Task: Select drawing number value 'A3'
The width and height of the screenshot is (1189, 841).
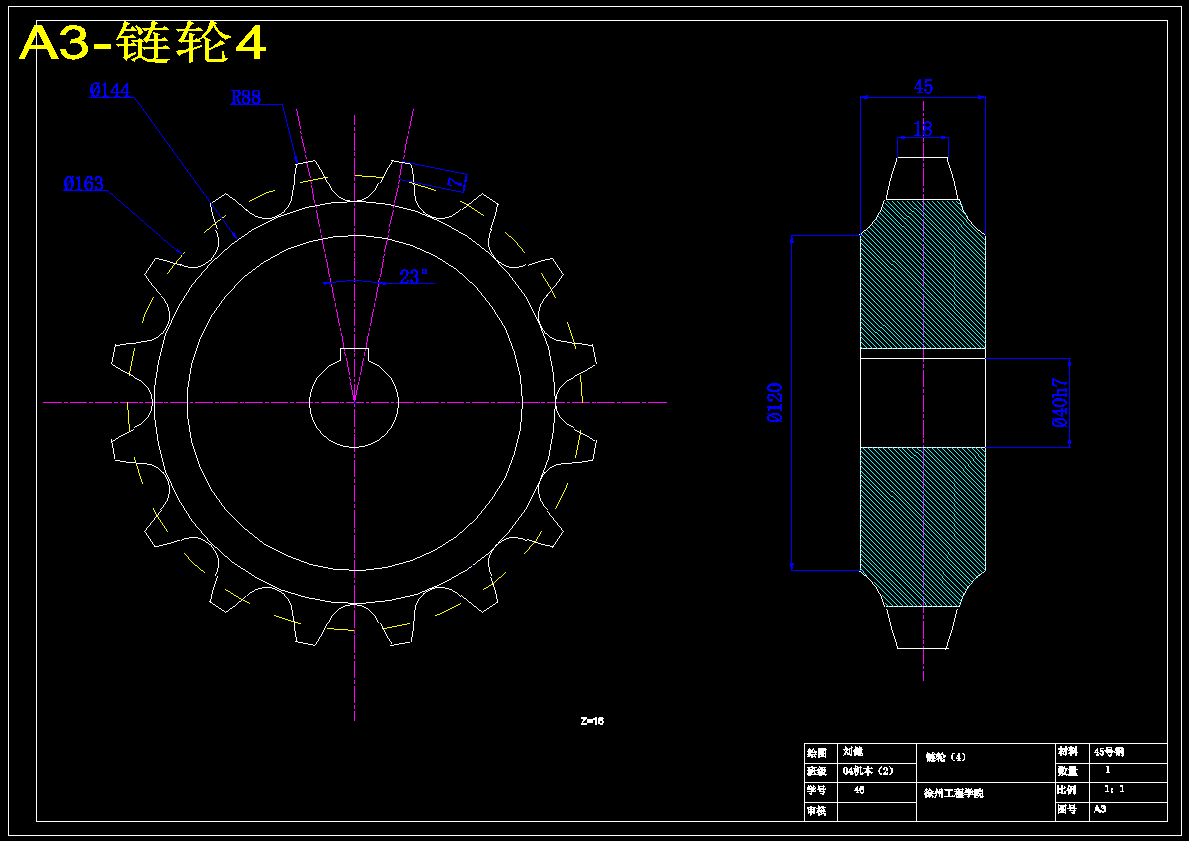Action: [x=1100, y=809]
